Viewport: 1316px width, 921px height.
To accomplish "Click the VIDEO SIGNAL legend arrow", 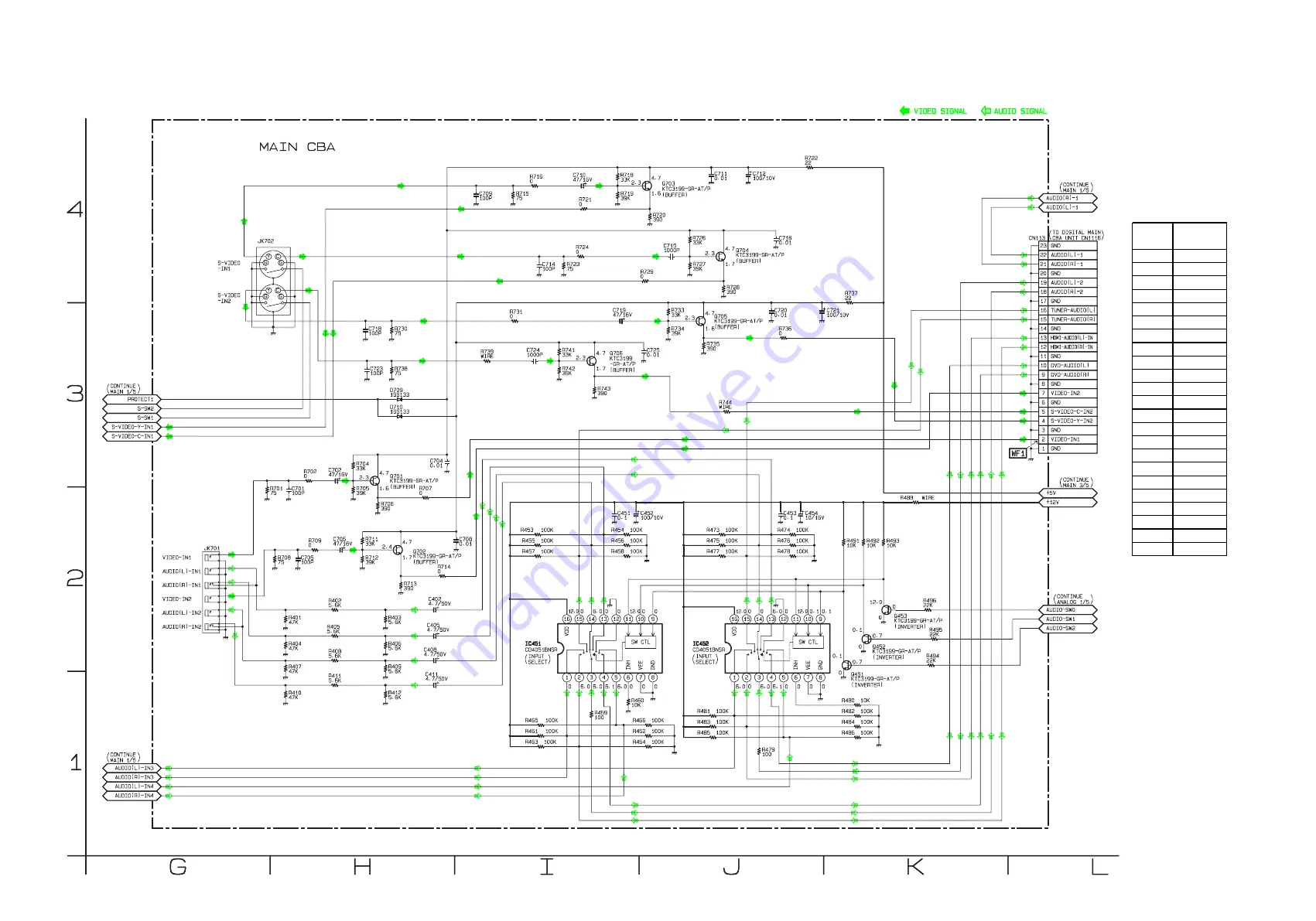I will click(904, 111).
